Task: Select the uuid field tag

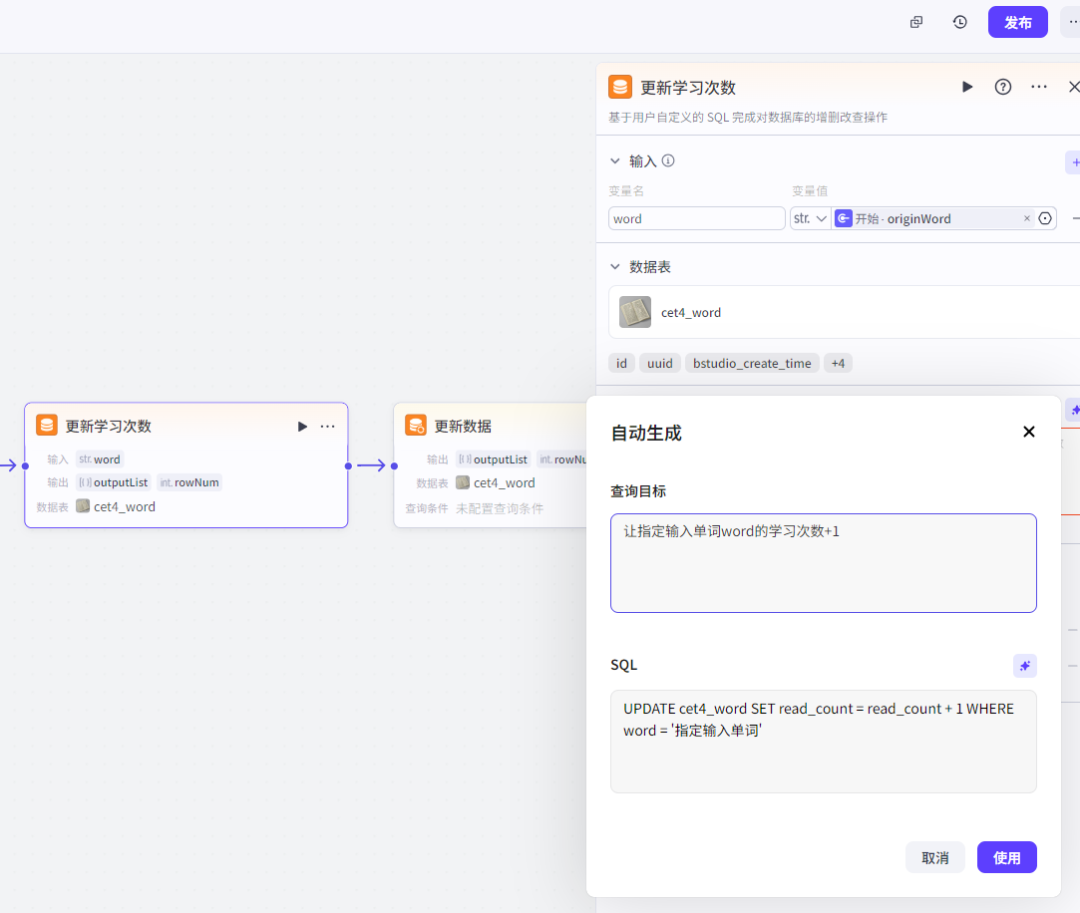Action: point(660,363)
